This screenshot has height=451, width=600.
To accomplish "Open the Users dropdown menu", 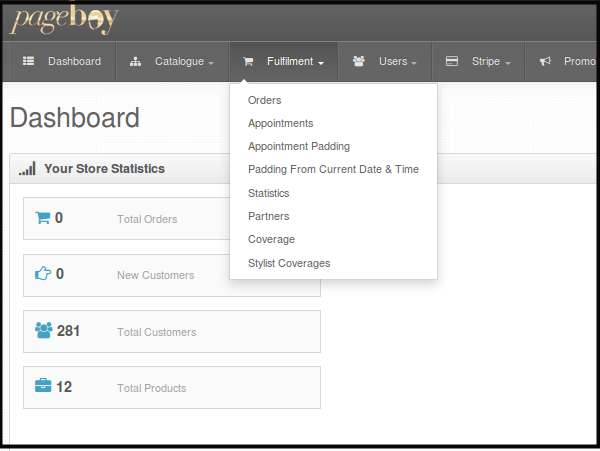I will pos(385,62).
